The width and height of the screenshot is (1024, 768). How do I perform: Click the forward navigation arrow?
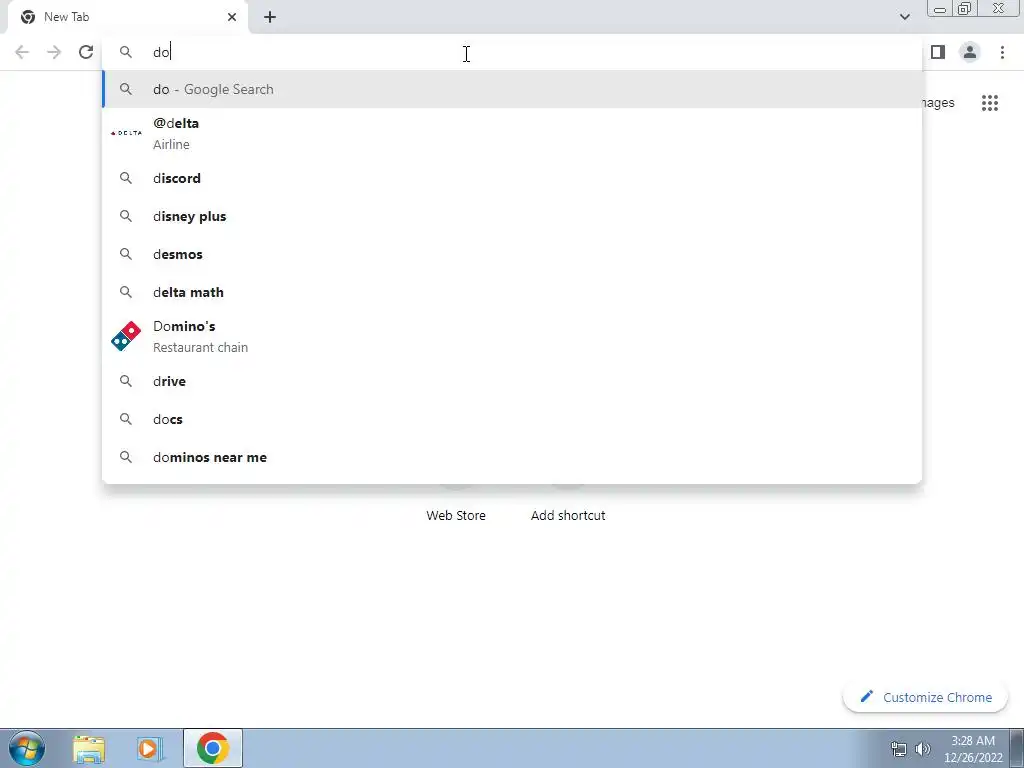coord(54,52)
